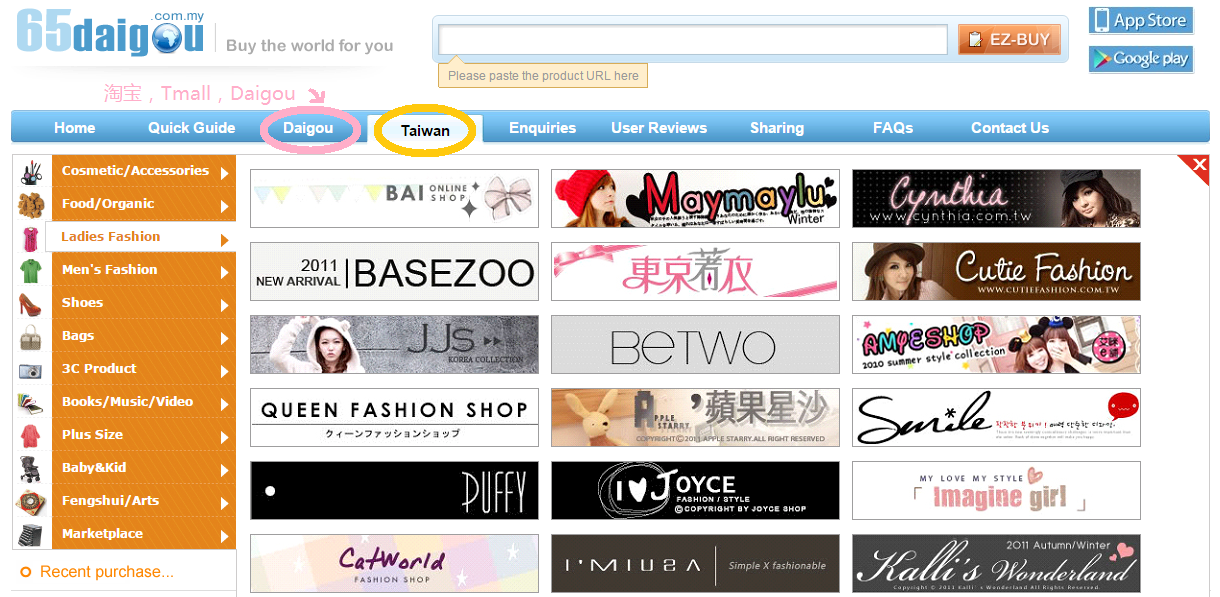Click the product URL input field

[693, 40]
